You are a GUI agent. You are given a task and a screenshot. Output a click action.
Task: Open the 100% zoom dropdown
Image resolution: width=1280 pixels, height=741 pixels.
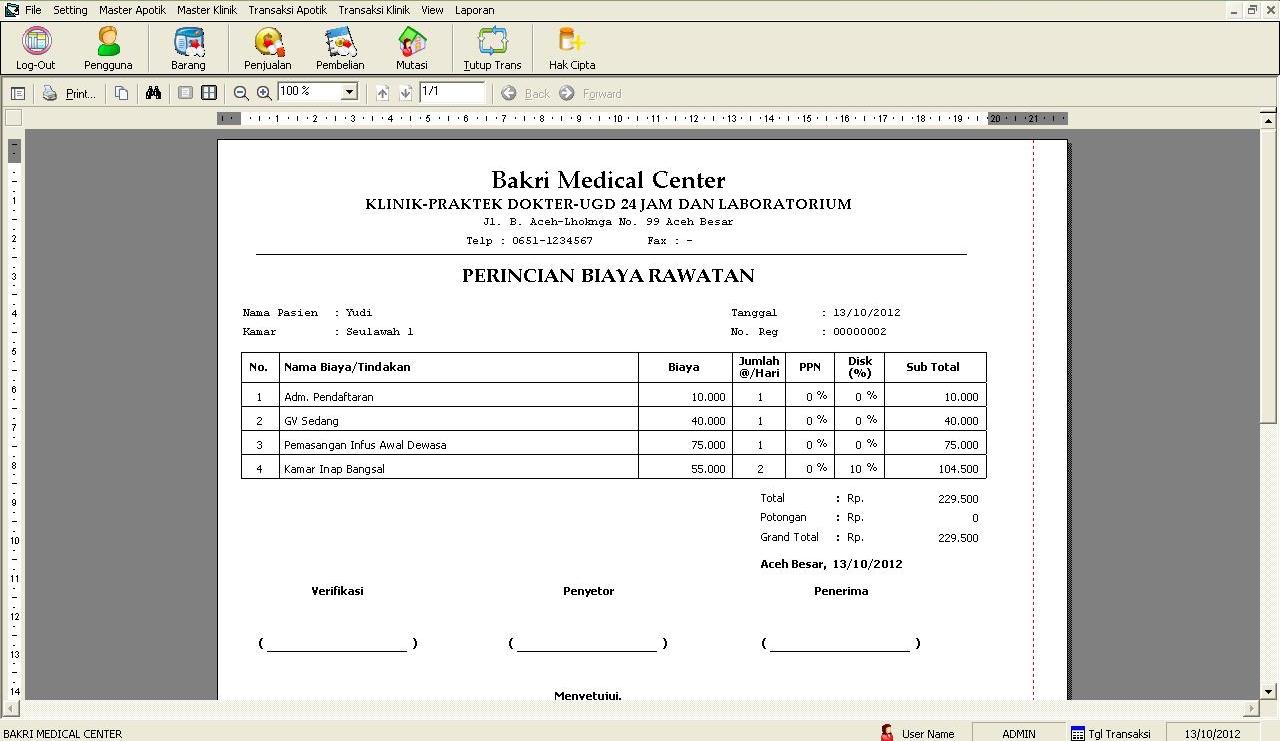[x=349, y=92]
